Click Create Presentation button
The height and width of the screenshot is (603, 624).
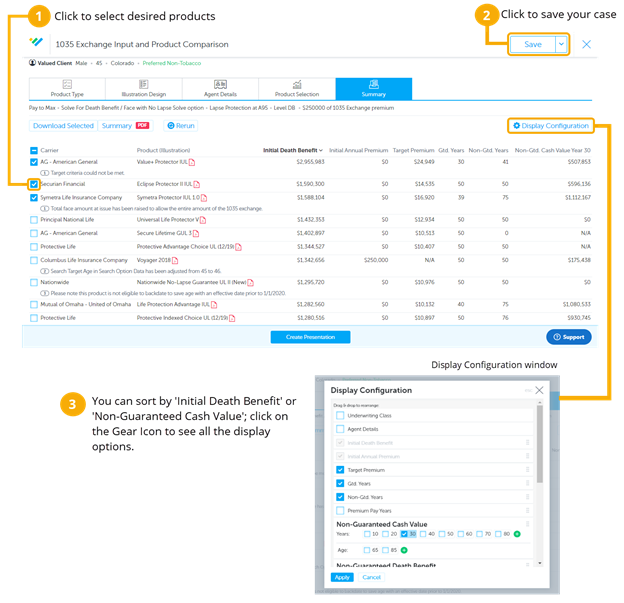(310, 337)
